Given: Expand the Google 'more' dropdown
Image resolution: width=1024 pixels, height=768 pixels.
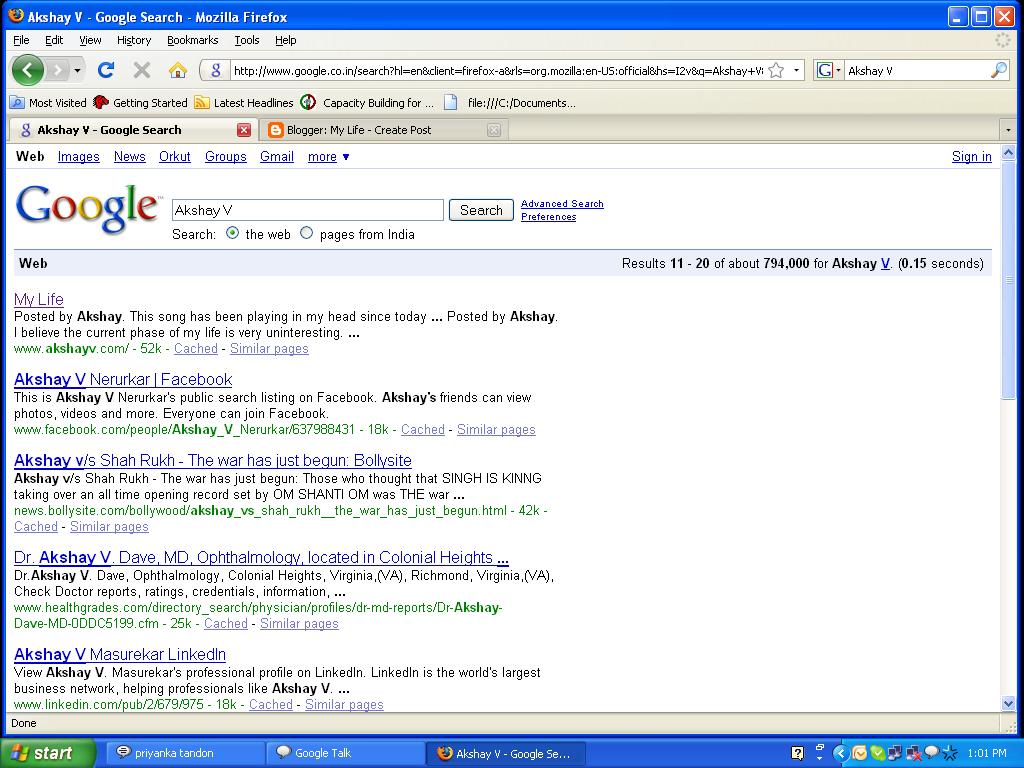Looking at the screenshot, I should (328, 157).
